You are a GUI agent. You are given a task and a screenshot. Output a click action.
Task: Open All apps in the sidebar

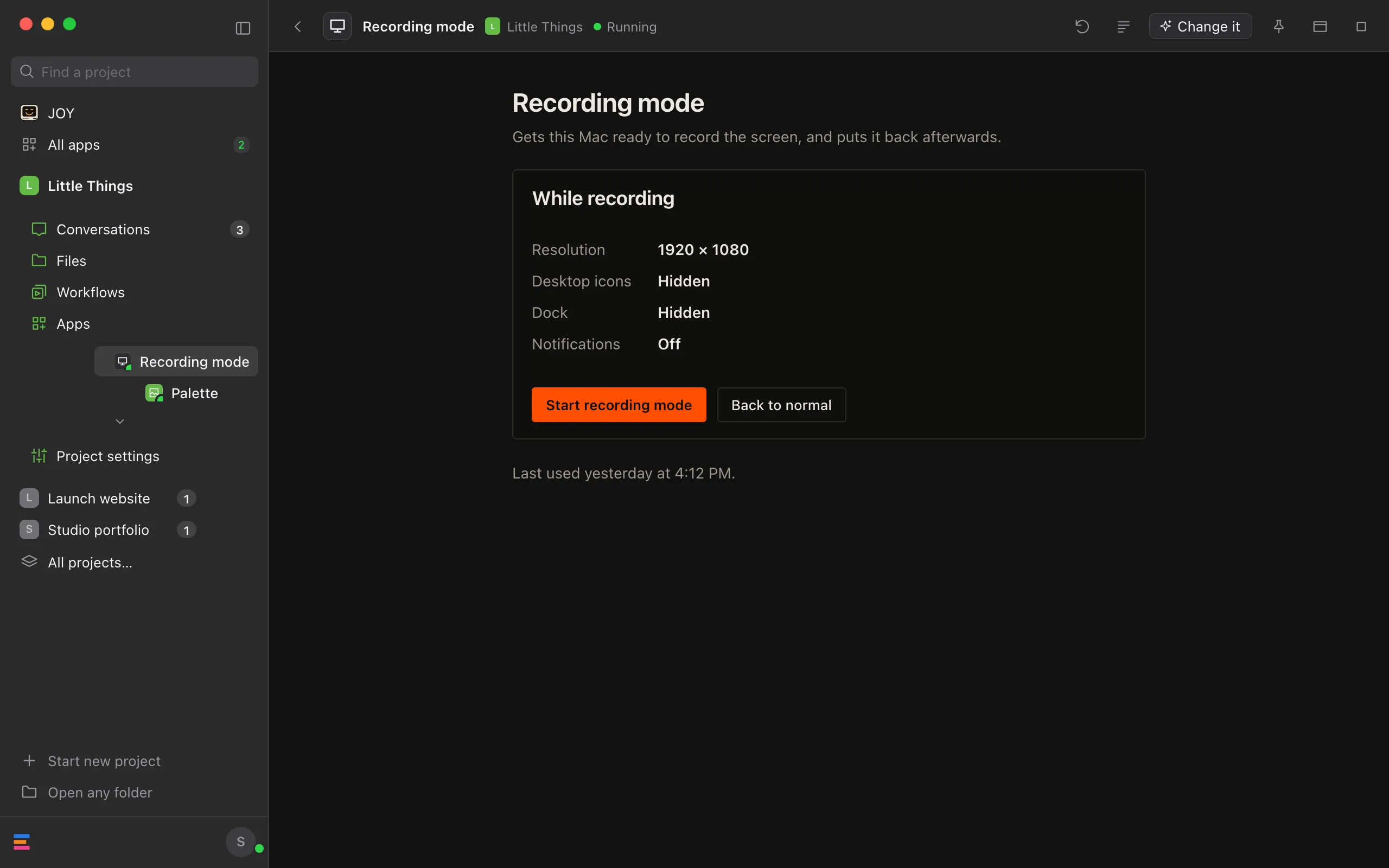point(135,145)
